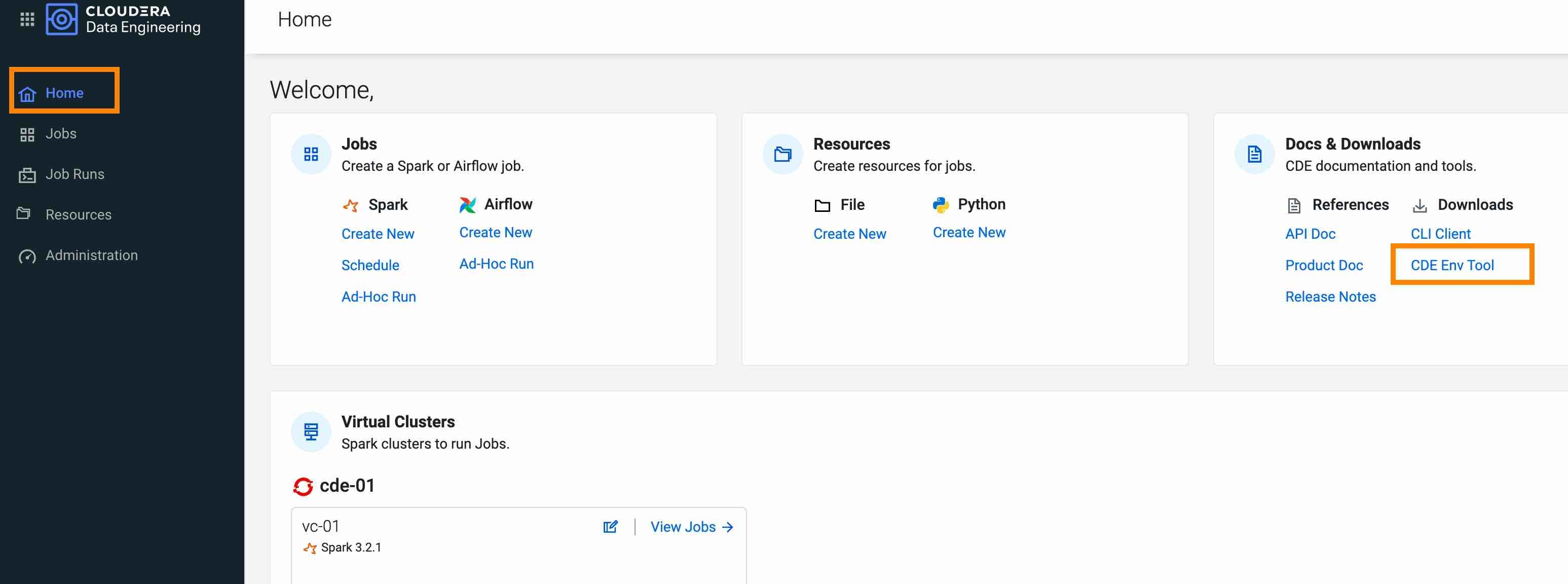The image size is (1568, 584).
Task: Download the CDE Env Tool
Action: [1452, 266]
